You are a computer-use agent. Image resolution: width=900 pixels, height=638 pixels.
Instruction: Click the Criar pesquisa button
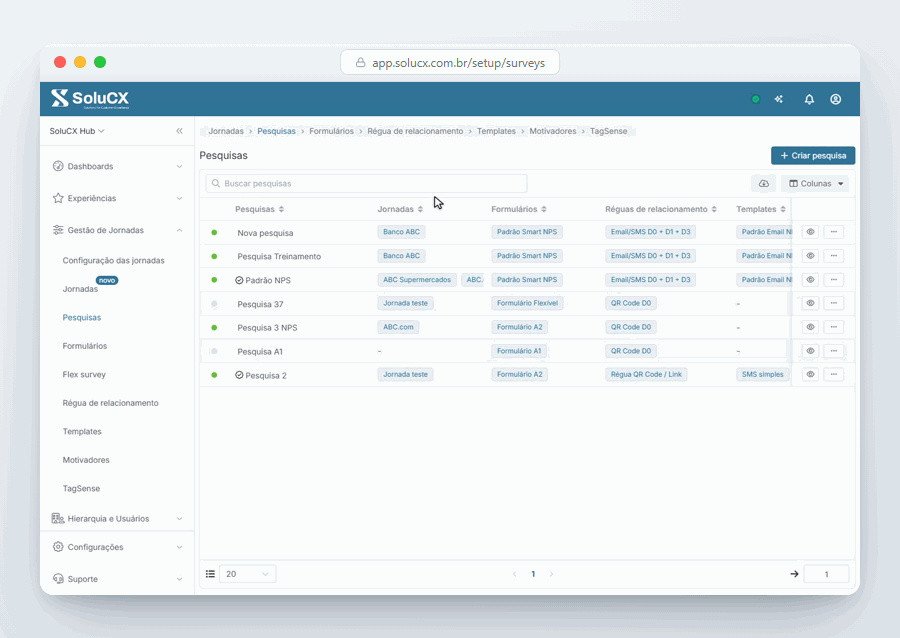point(813,155)
